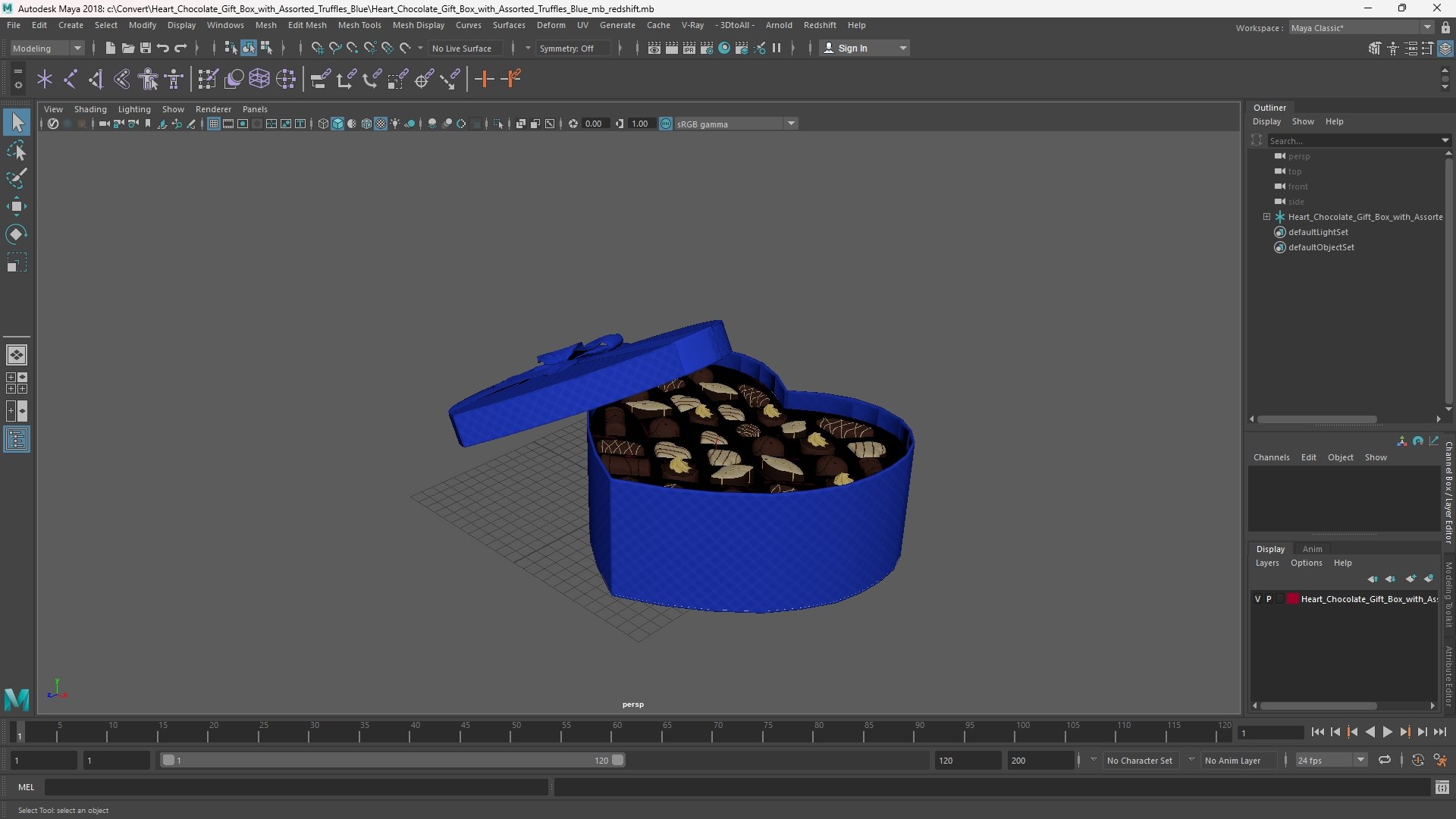Go to start of playback range
This screenshot has width=1456, height=819.
point(1317,733)
